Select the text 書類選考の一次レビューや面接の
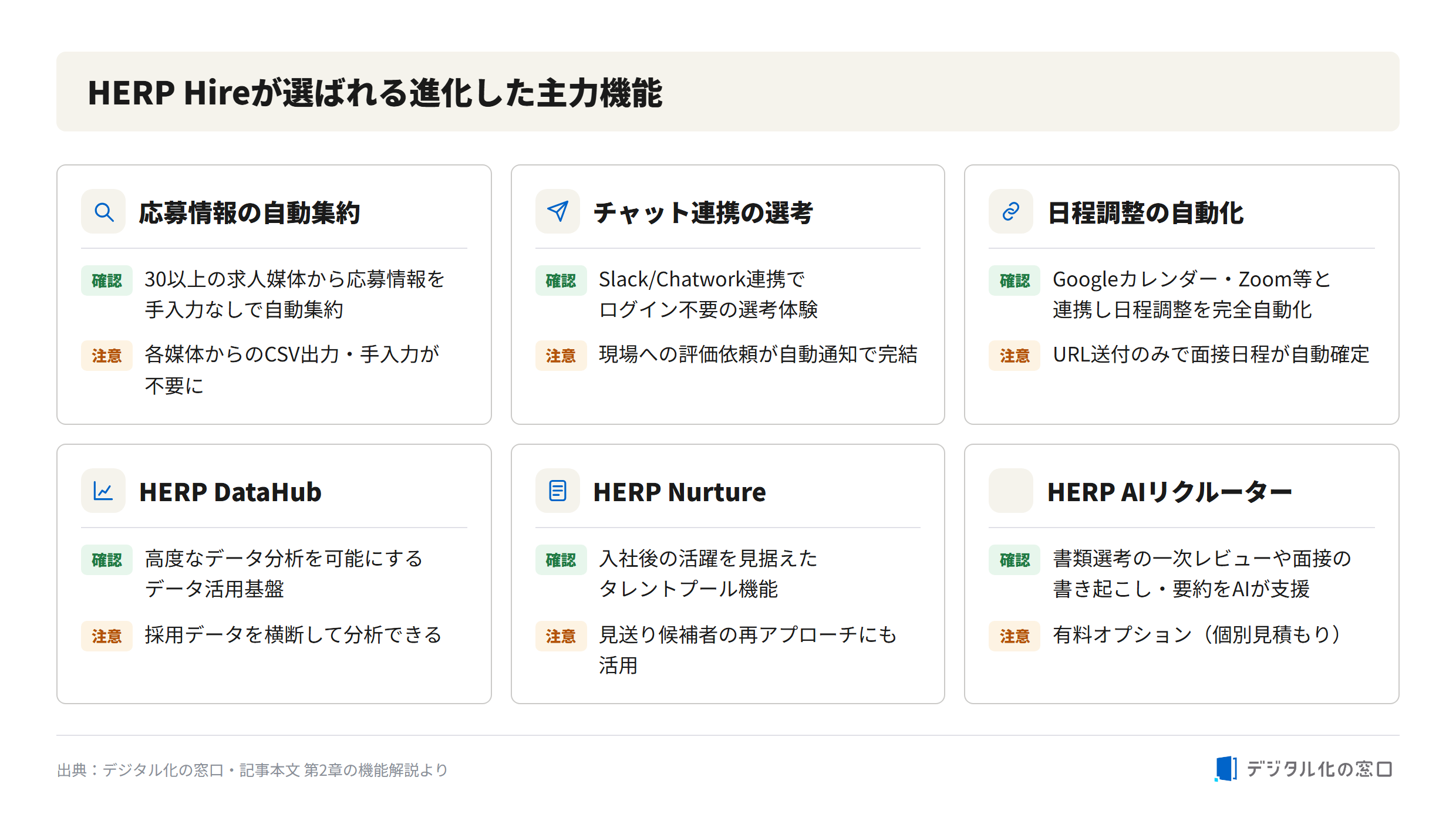Screen dimensions: 1456x838 pyautogui.click(x=1202, y=559)
